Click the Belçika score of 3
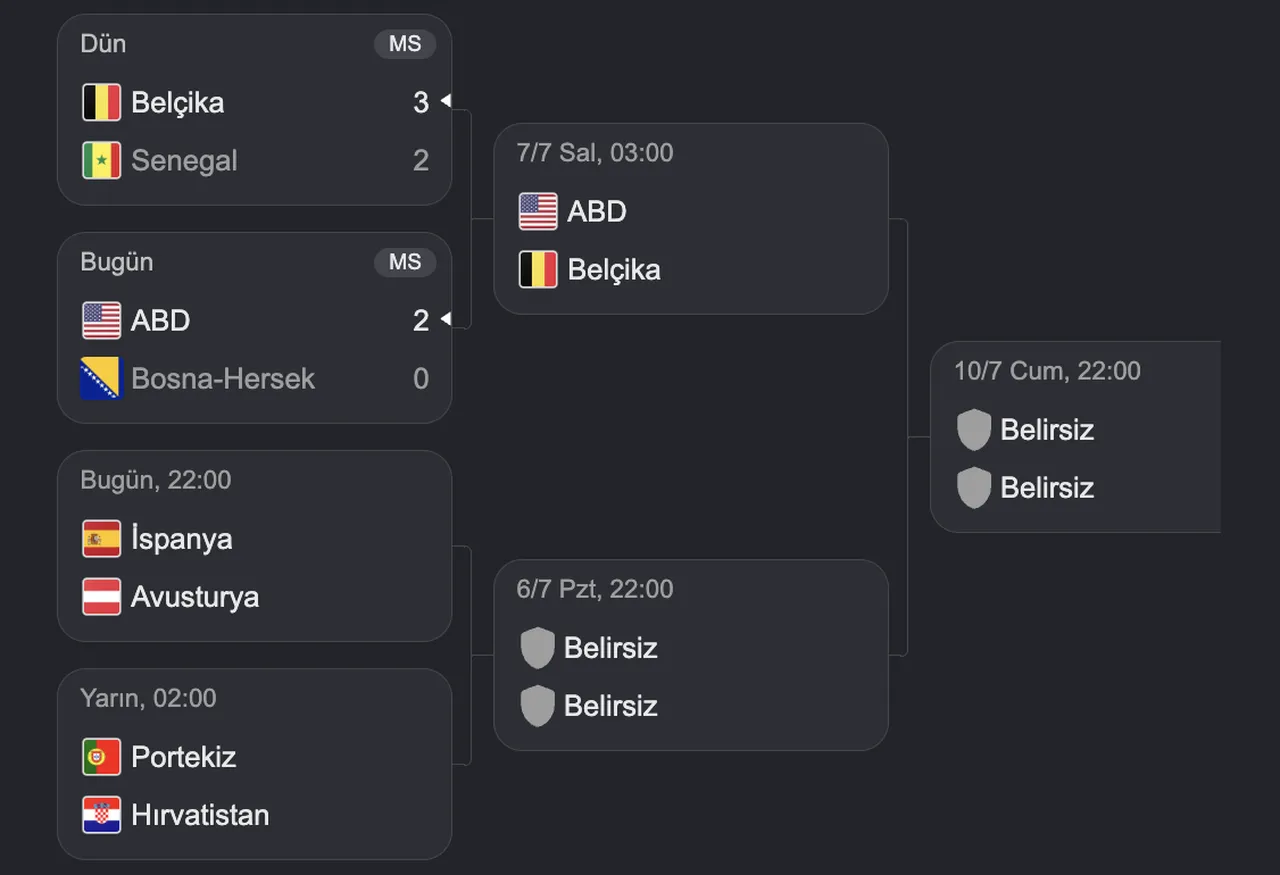1280x875 pixels. point(421,102)
